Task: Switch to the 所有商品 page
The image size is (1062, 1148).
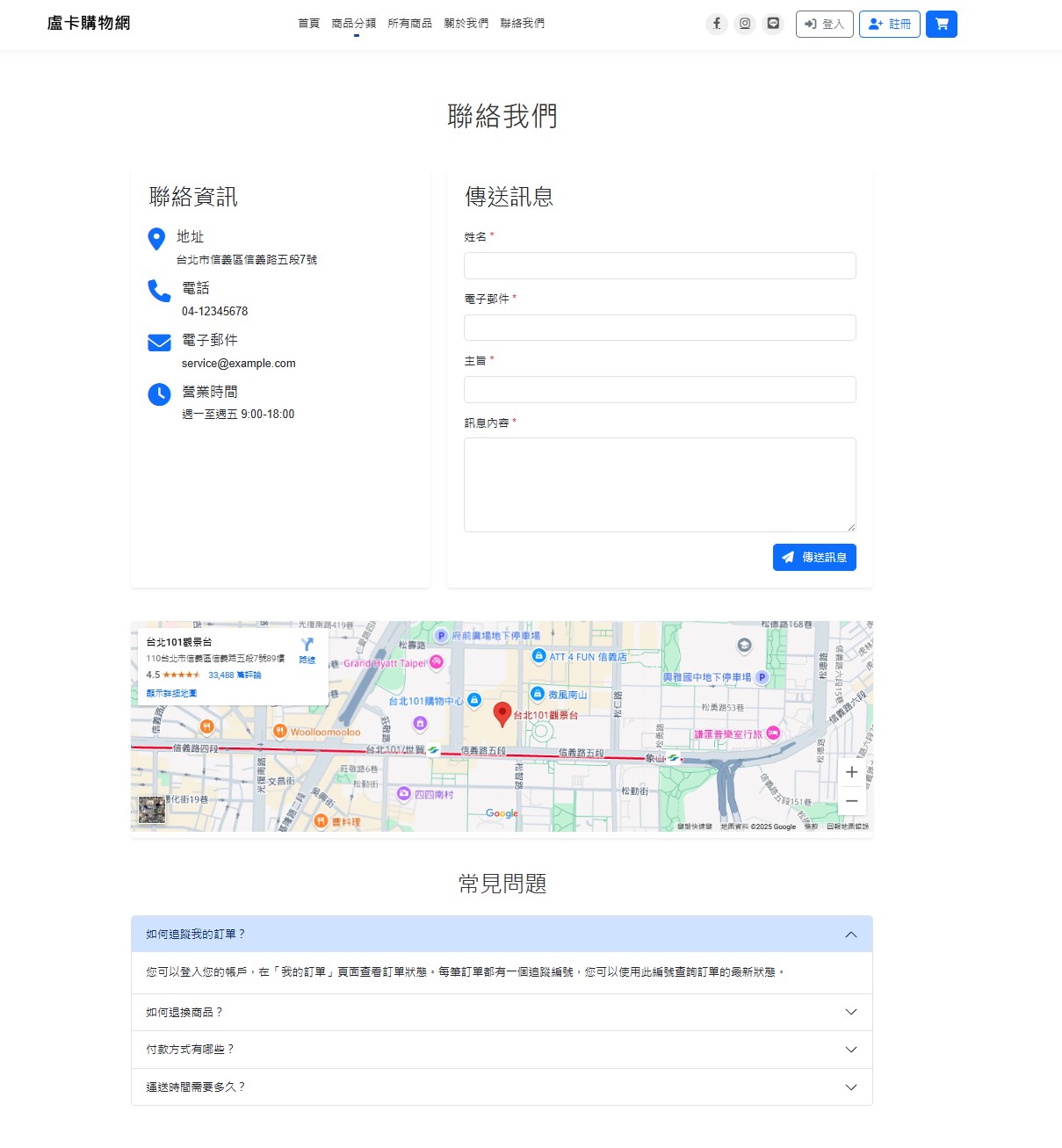Action: tap(410, 24)
